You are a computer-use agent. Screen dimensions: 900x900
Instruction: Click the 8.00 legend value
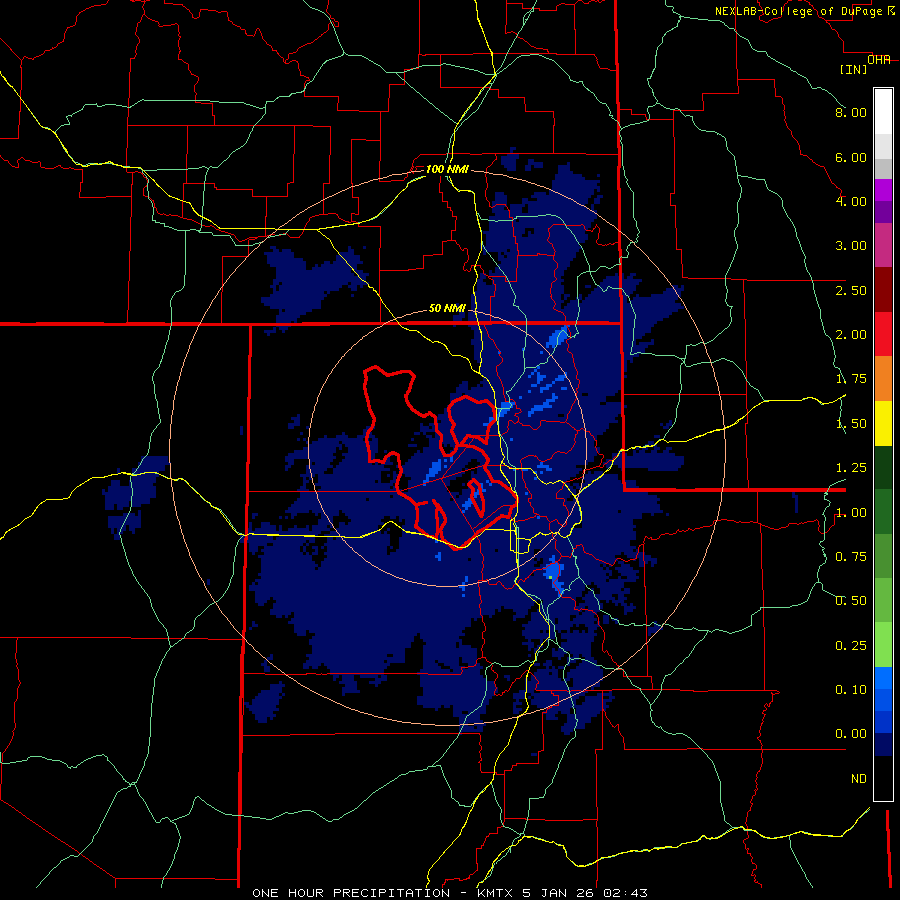[851, 112]
